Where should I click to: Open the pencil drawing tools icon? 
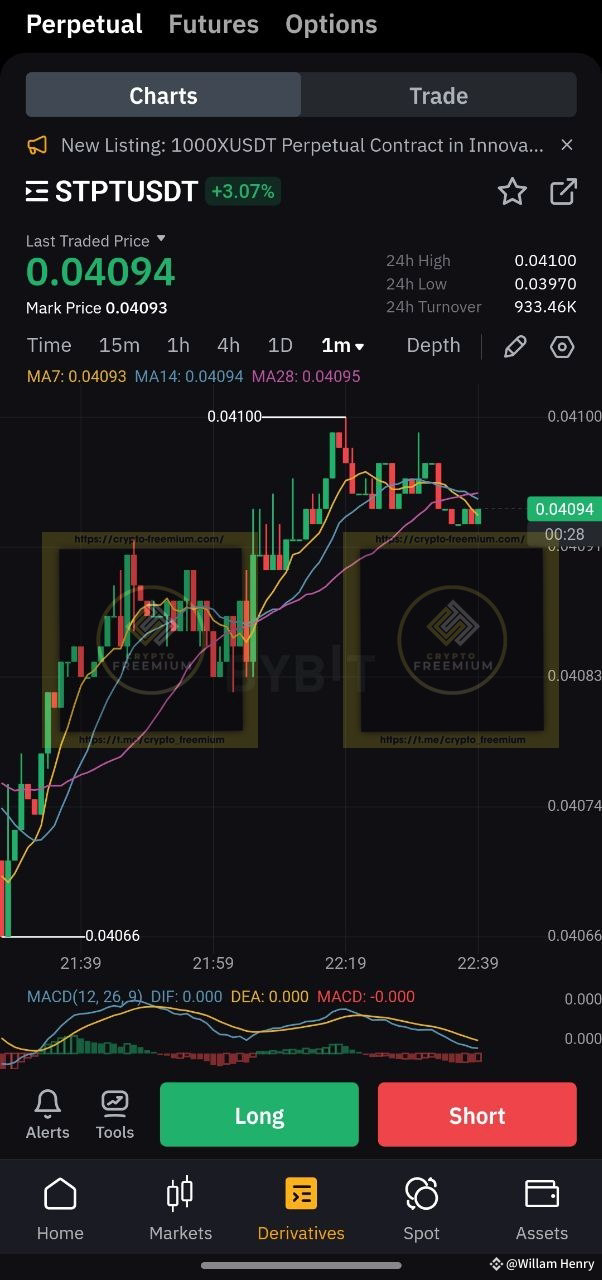pos(515,347)
